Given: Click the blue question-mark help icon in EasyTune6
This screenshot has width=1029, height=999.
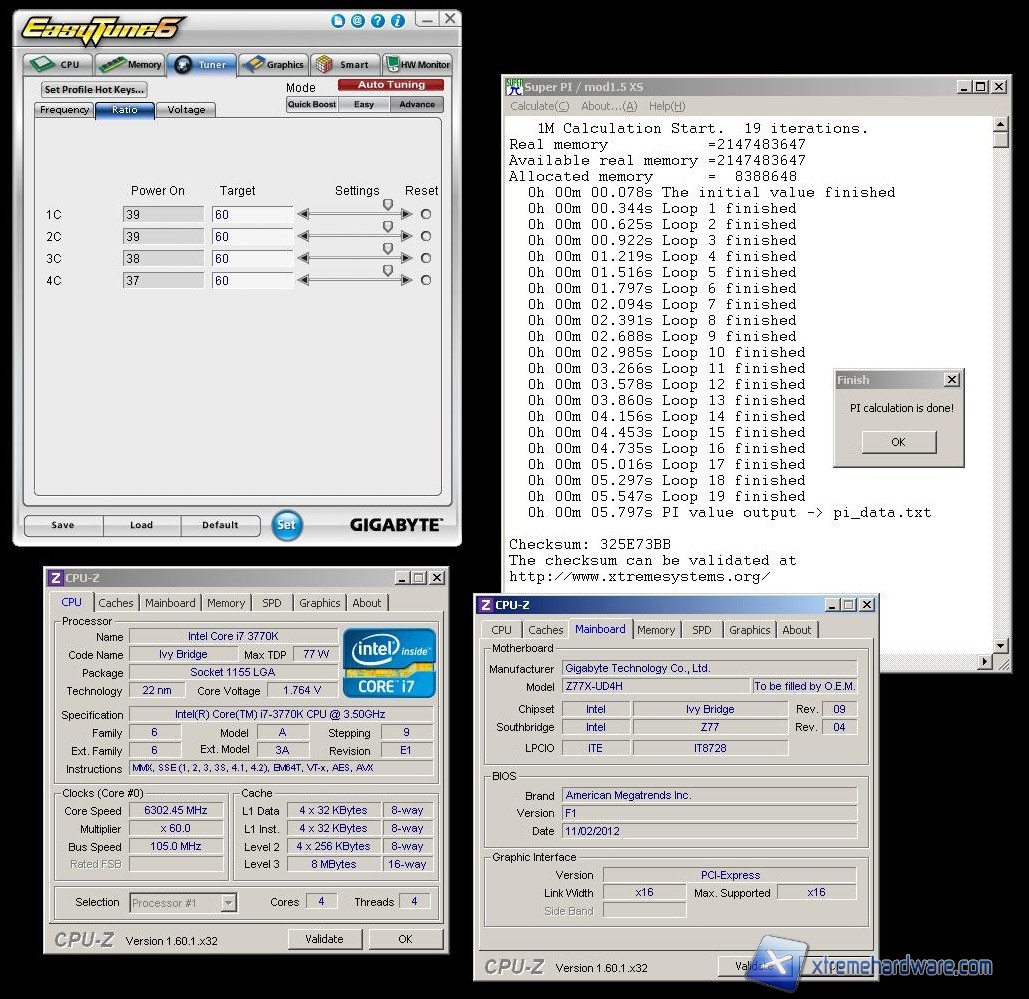Looking at the screenshot, I should coord(378,21).
